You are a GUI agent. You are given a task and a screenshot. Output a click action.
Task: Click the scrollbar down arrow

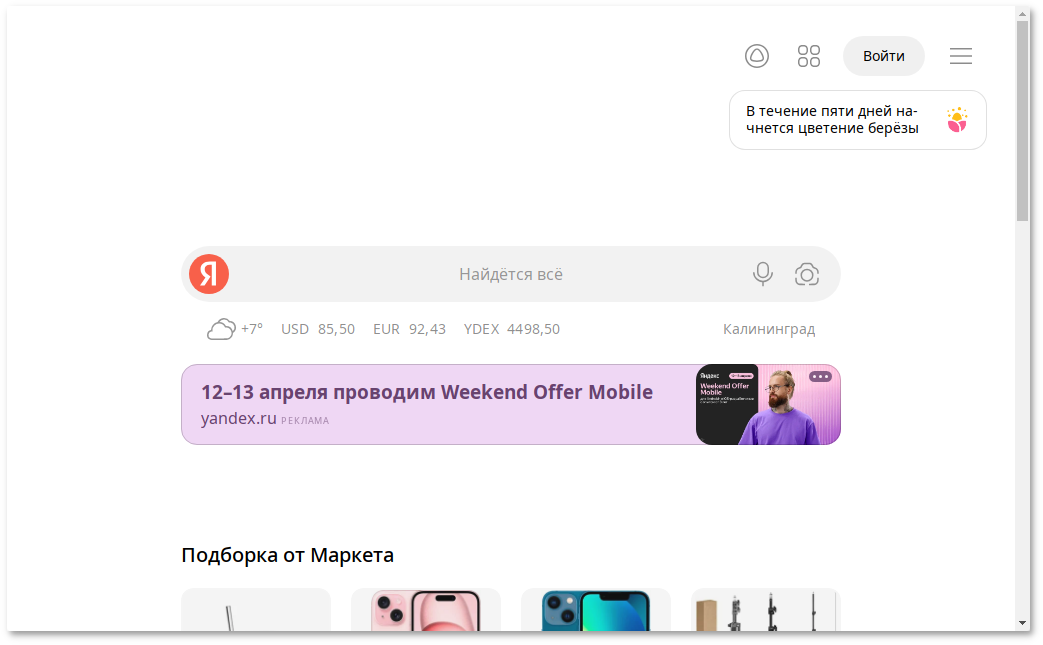(x=1022, y=622)
